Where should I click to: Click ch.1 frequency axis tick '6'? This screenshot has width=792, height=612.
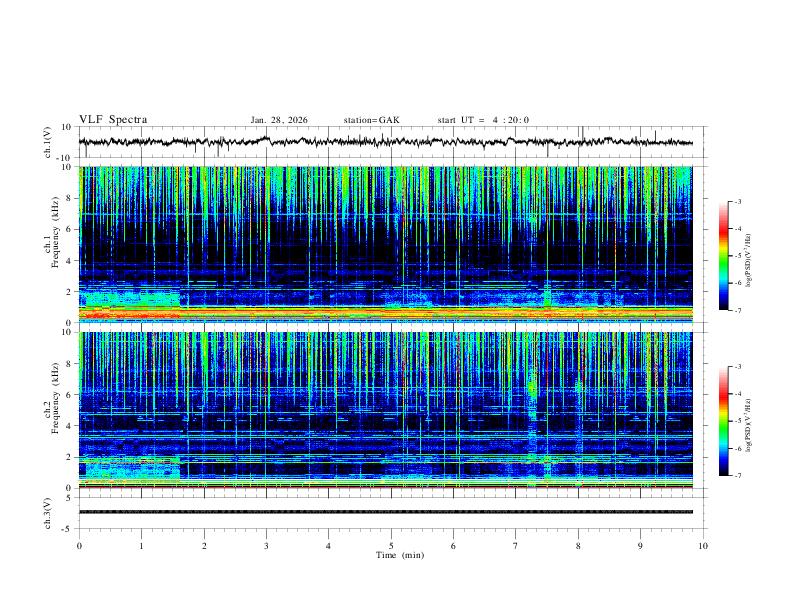[69, 229]
